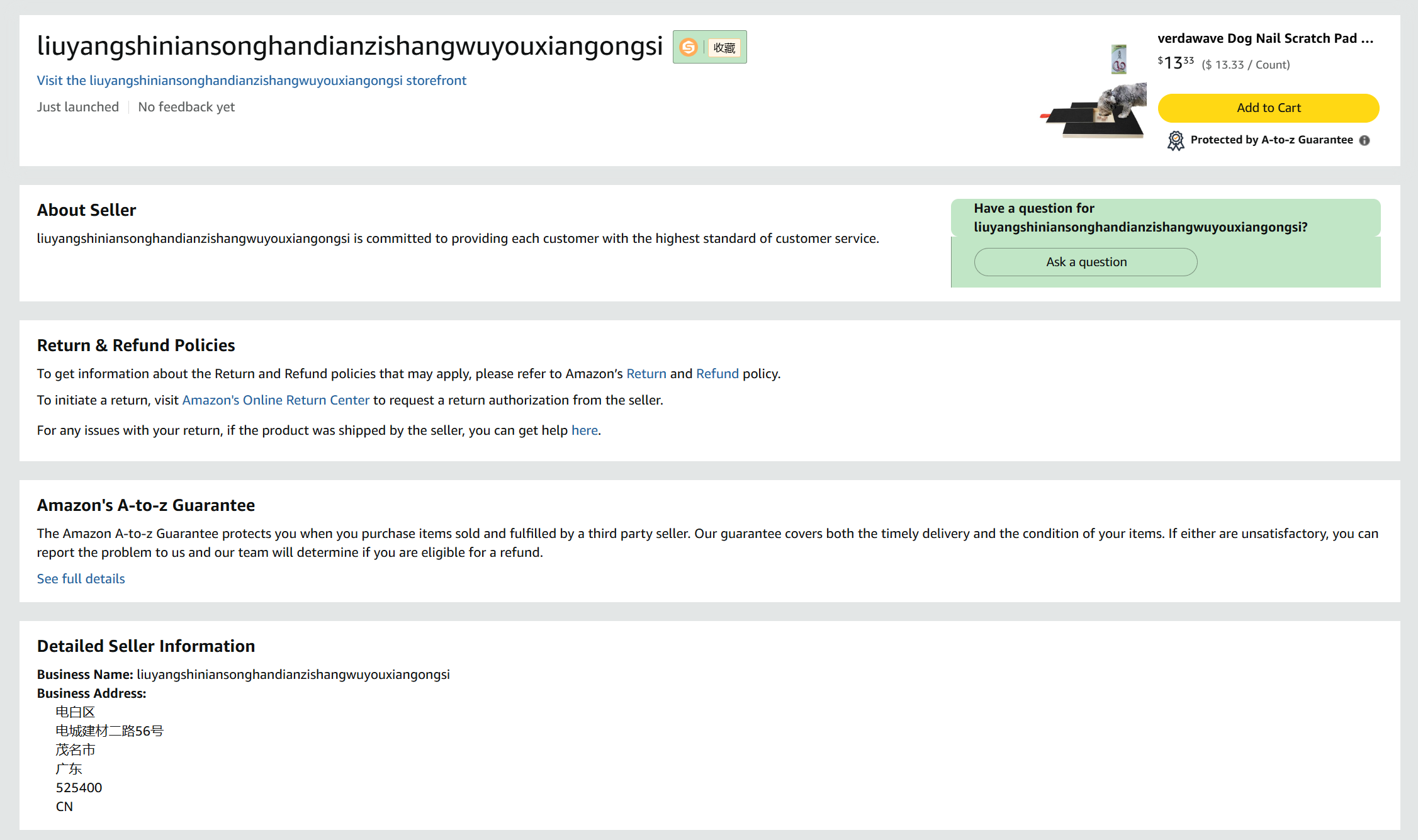The height and width of the screenshot is (840, 1418).
Task: Click the About Seller heading
Action: point(86,210)
